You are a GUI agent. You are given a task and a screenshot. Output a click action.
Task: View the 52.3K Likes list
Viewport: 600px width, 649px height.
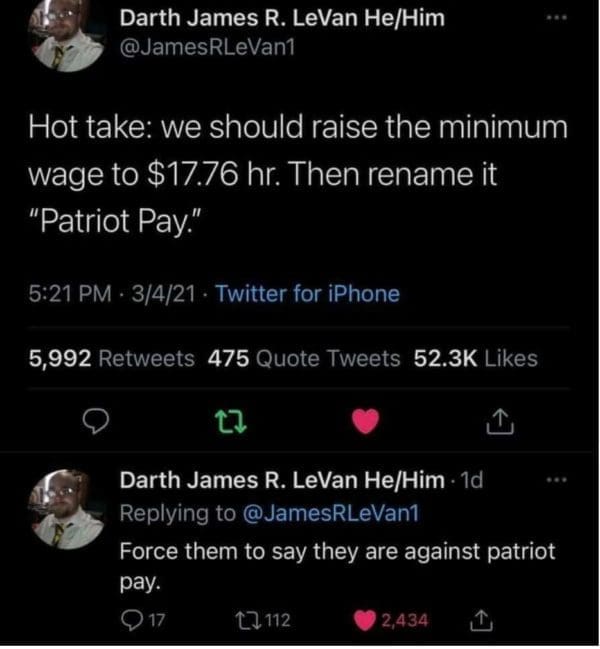coord(476,358)
